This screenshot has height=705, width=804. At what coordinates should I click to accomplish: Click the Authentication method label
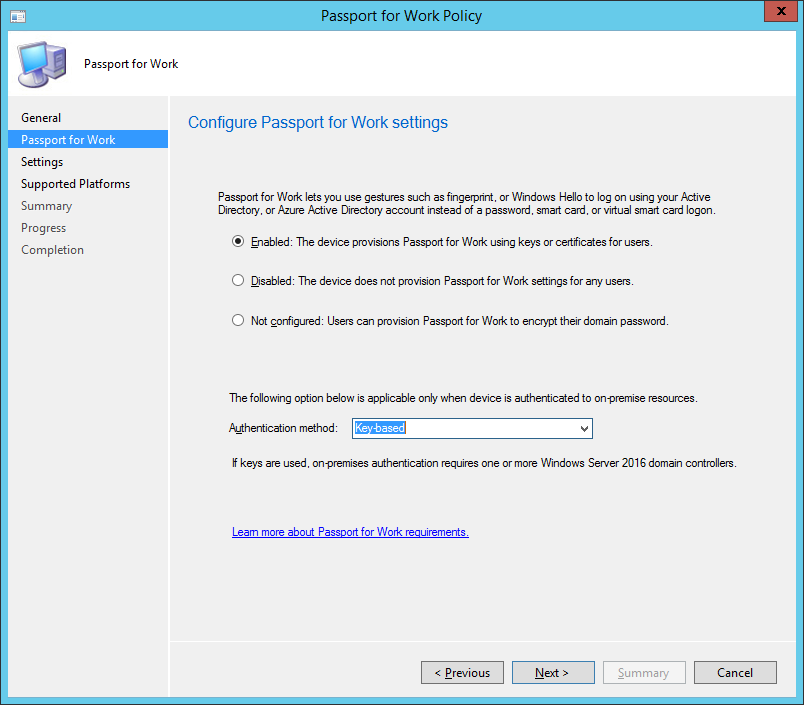point(283,428)
